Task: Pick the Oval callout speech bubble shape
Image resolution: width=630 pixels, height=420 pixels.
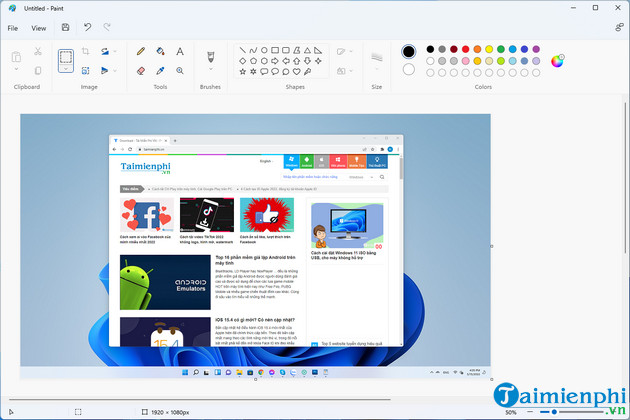Action: click(275, 72)
